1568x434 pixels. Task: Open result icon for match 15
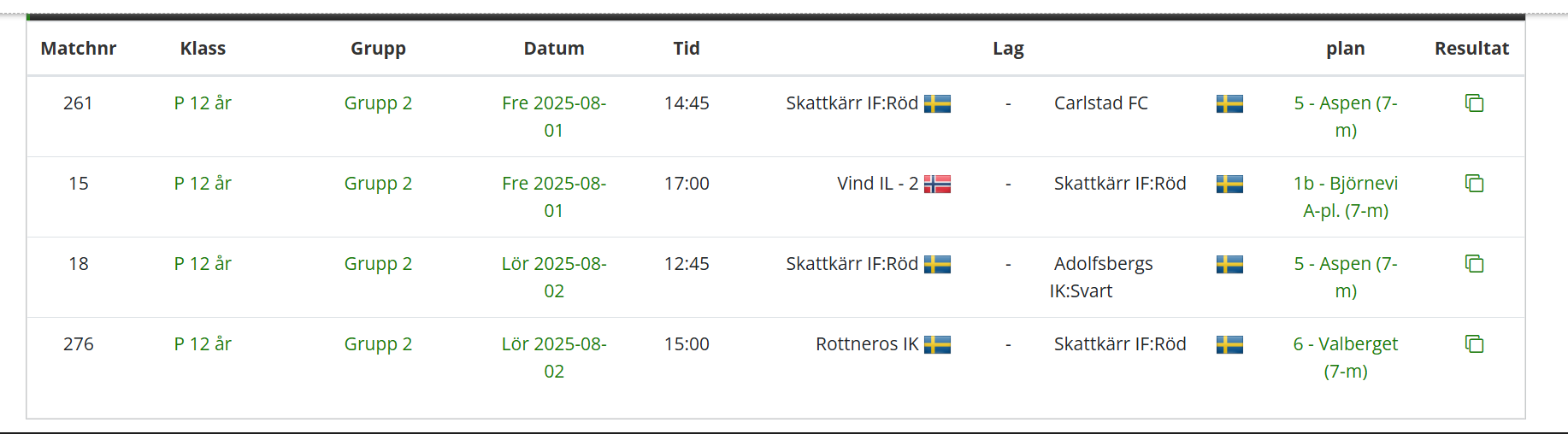coord(1474,184)
